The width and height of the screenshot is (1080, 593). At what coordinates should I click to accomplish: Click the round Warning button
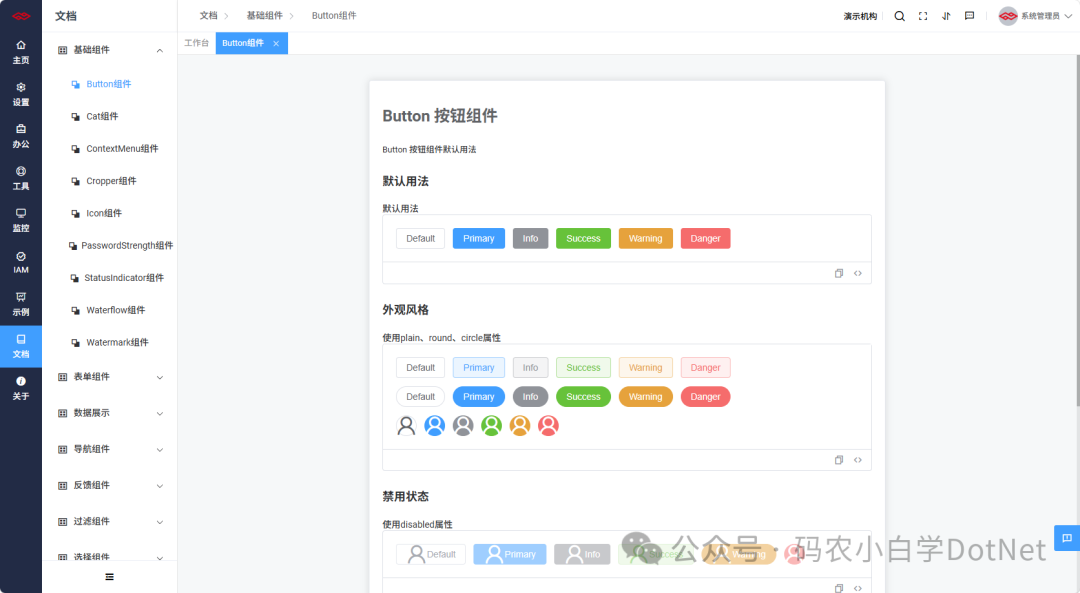[x=645, y=397]
